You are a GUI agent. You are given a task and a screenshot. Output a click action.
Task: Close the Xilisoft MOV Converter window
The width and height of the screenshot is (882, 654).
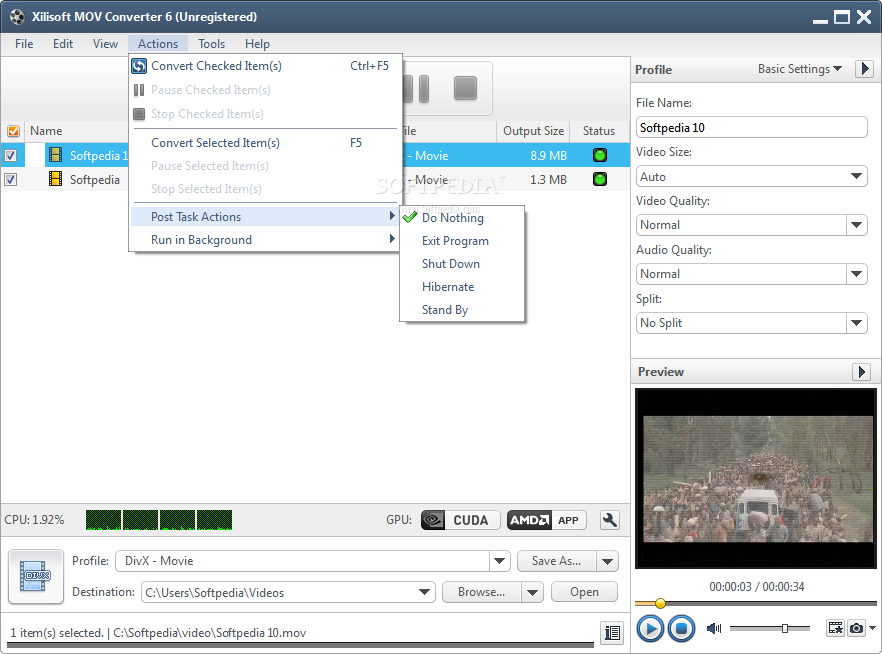click(864, 17)
